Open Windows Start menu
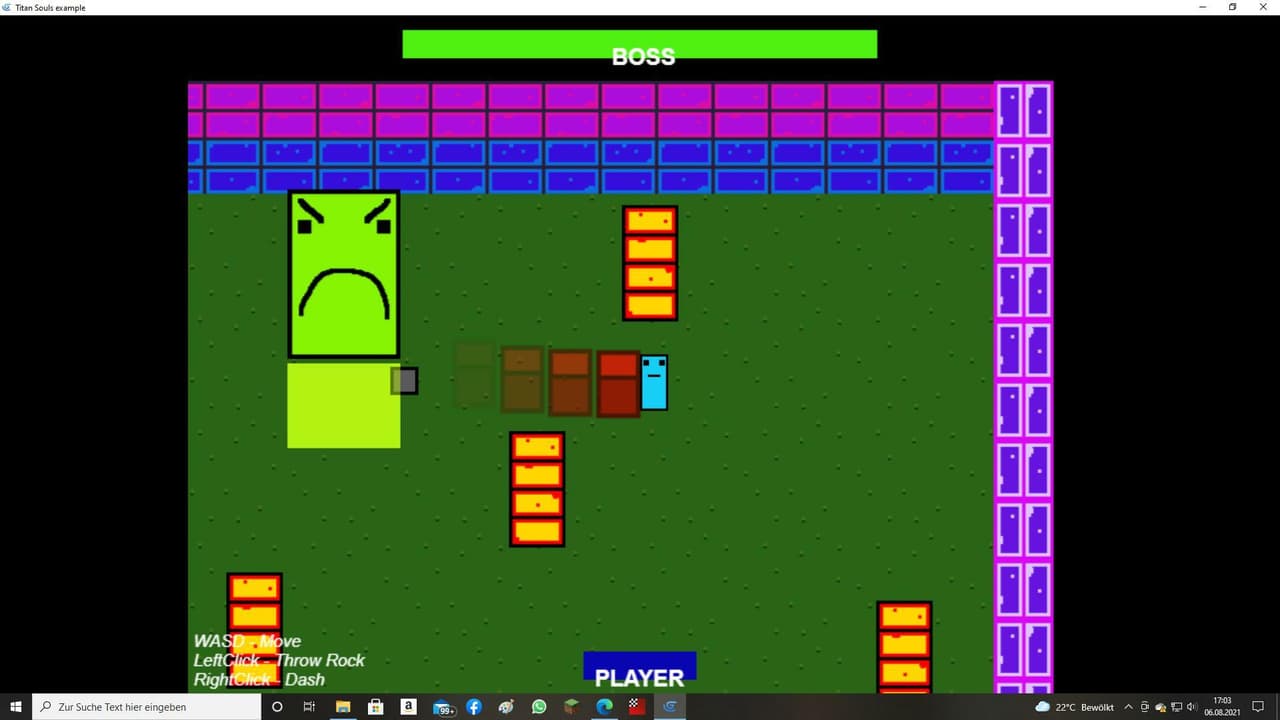The width and height of the screenshot is (1280, 720). (16, 706)
